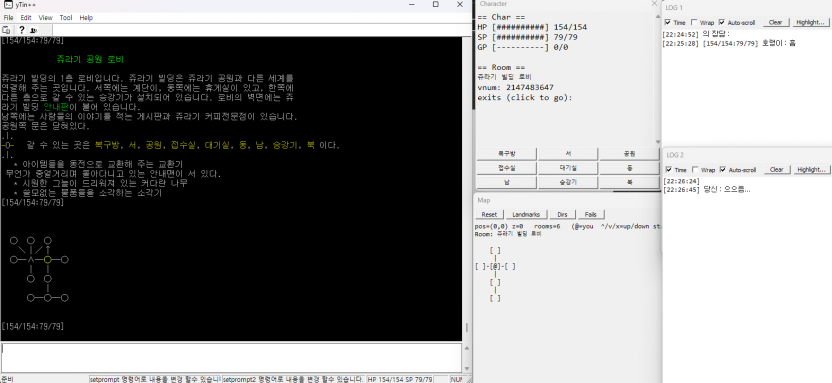Open the Help menu
The width and height of the screenshot is (832, 383).
tap(86, 18)
